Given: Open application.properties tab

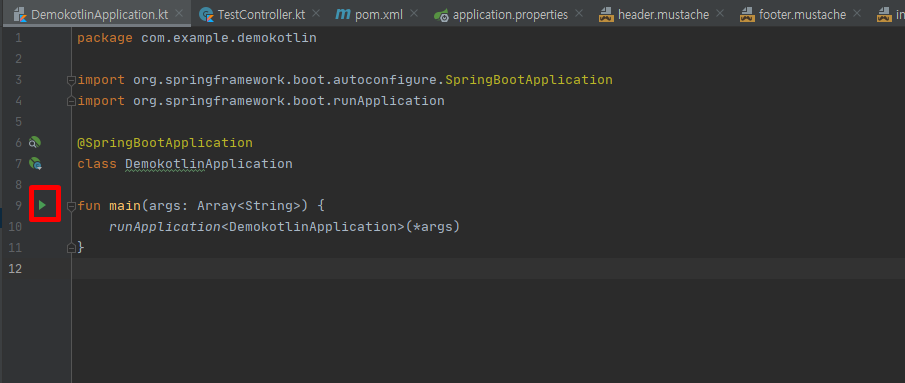Looking at the screenshot, I should [510, 14].
